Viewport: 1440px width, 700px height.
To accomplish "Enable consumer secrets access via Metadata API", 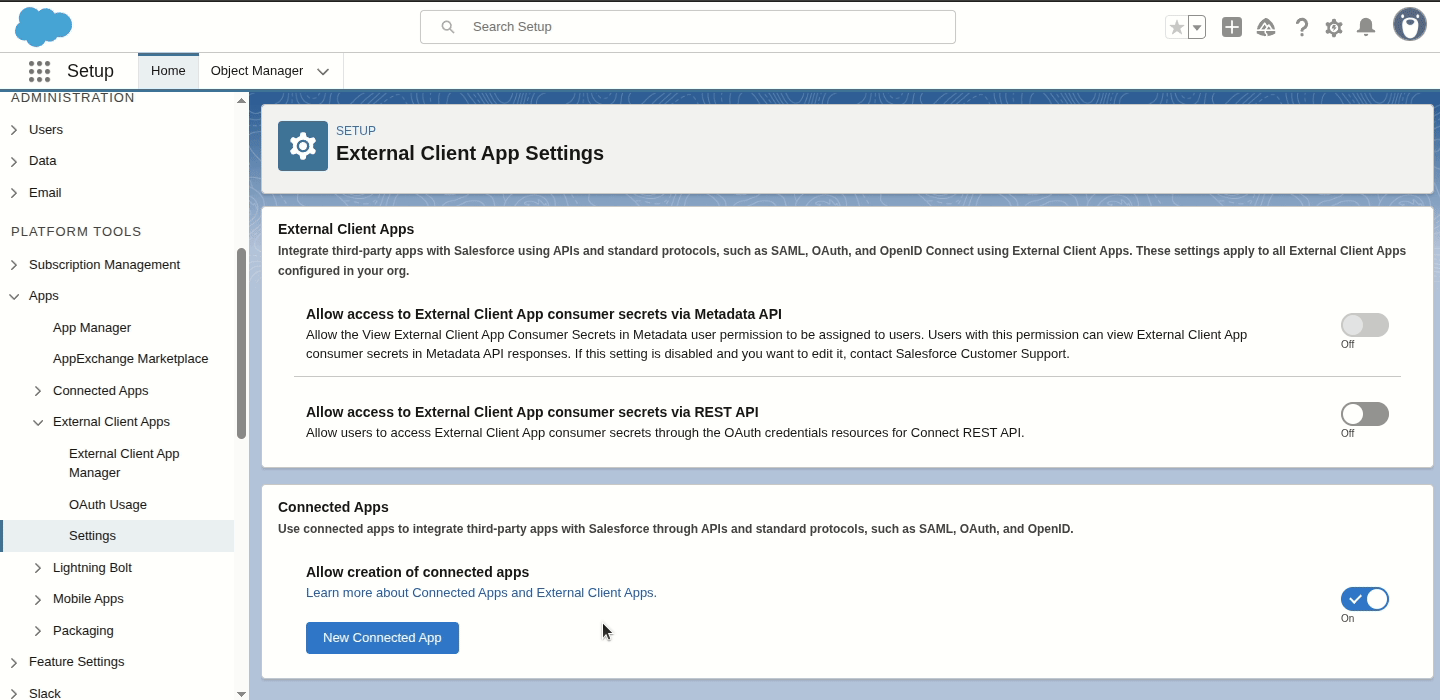I will [x=1364, y=325].
